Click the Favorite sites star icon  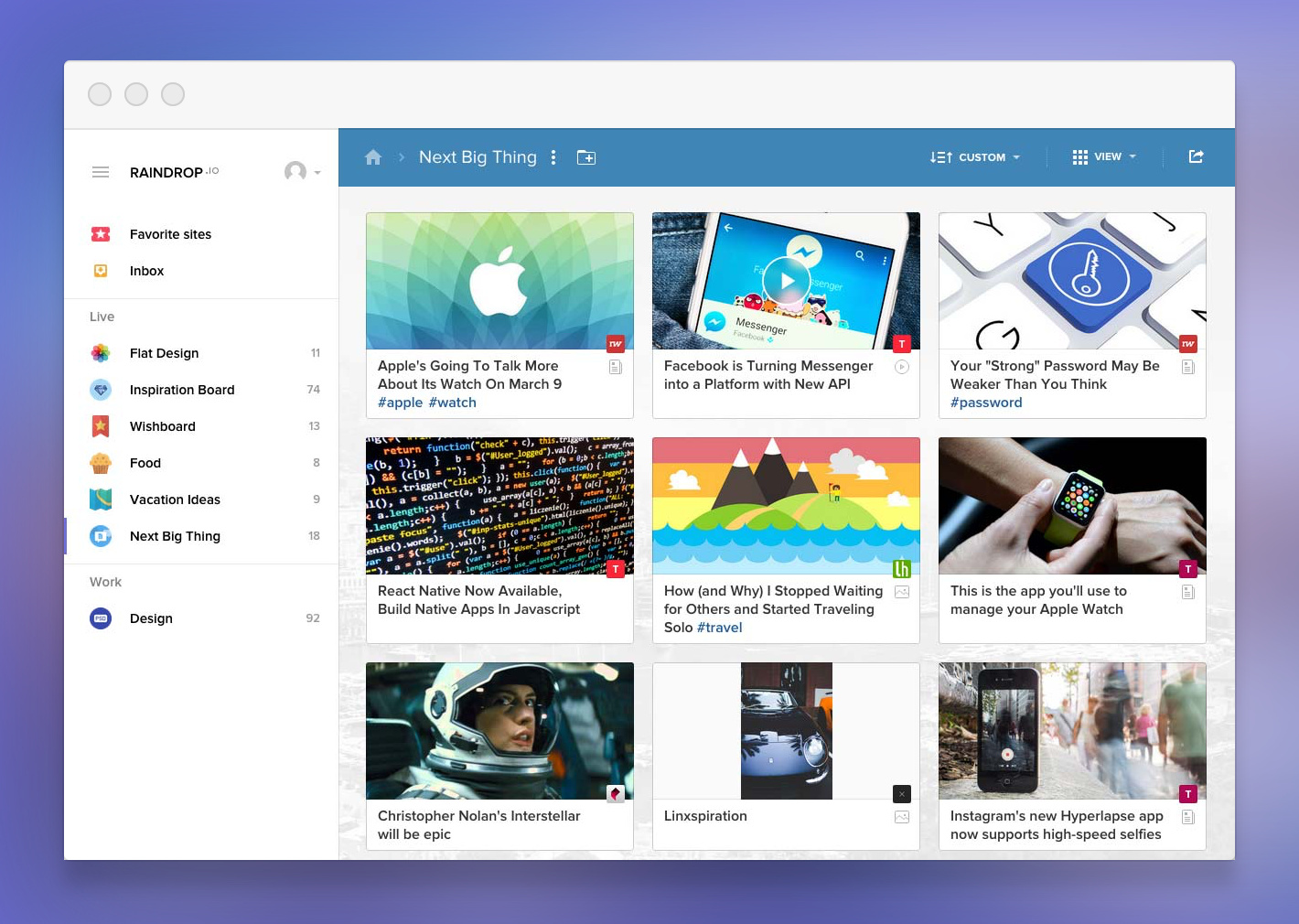[101, 234]
